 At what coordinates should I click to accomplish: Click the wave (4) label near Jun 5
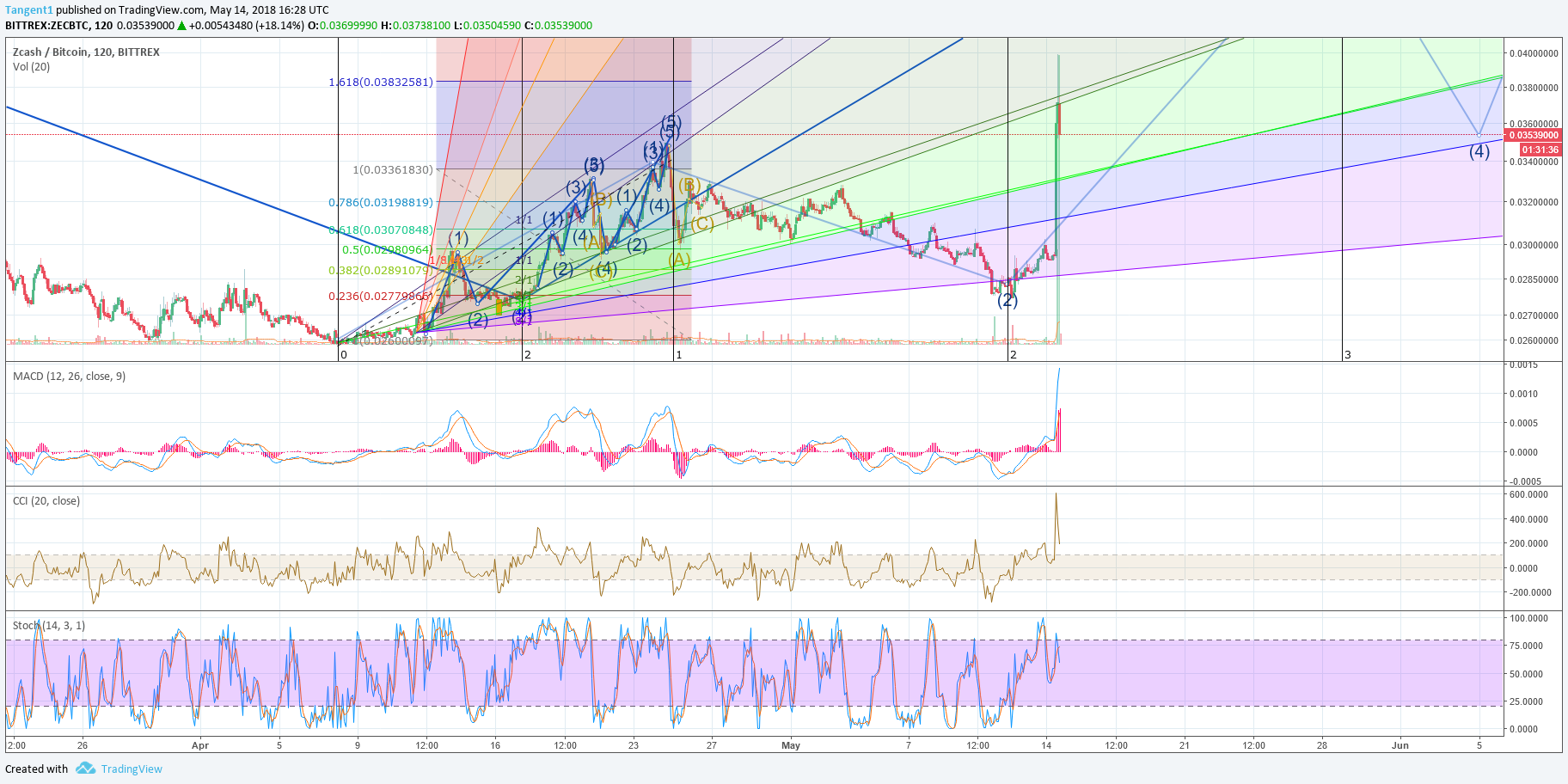(x=1479, y=151)
